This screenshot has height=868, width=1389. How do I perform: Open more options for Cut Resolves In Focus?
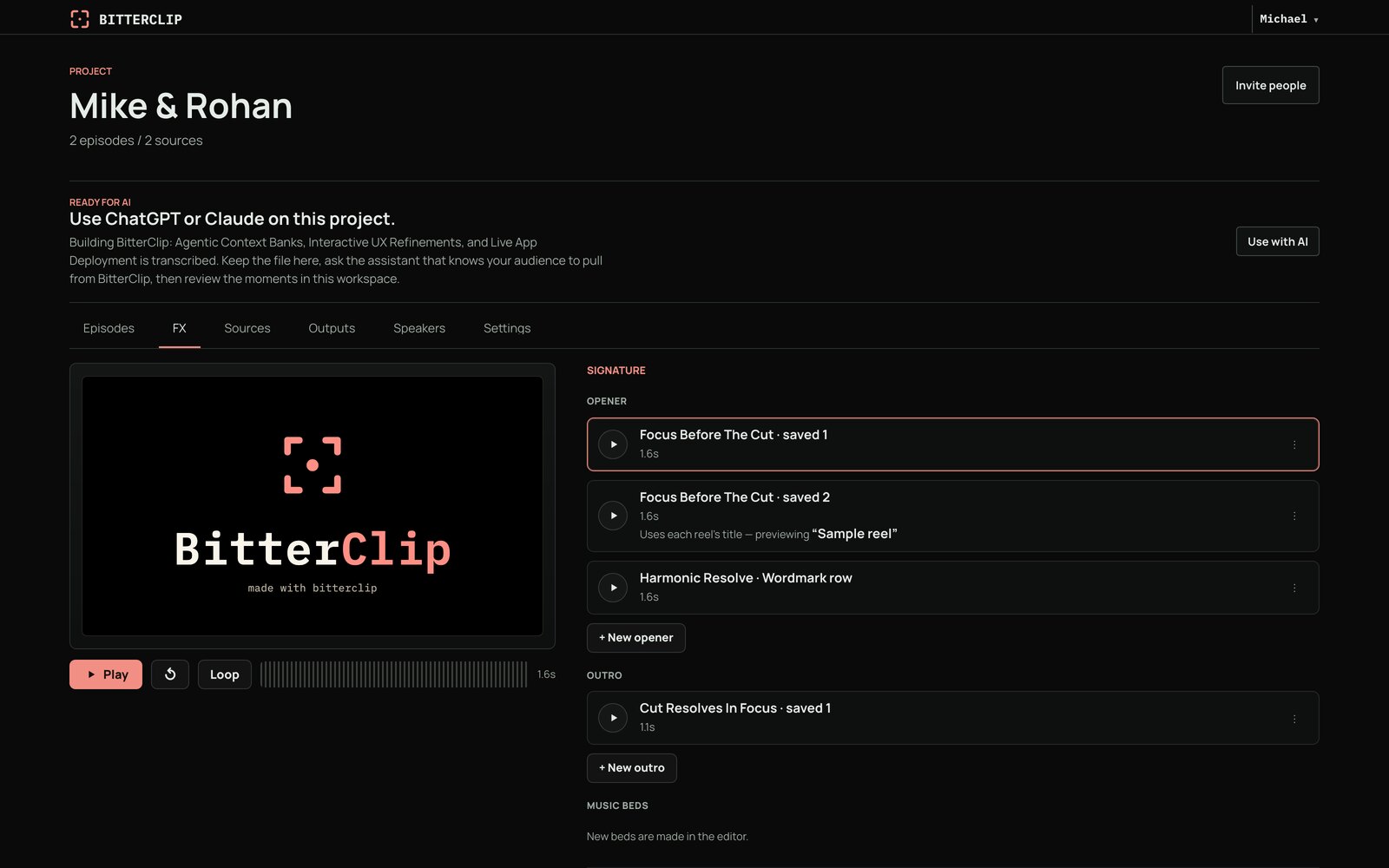point(1294,719)
